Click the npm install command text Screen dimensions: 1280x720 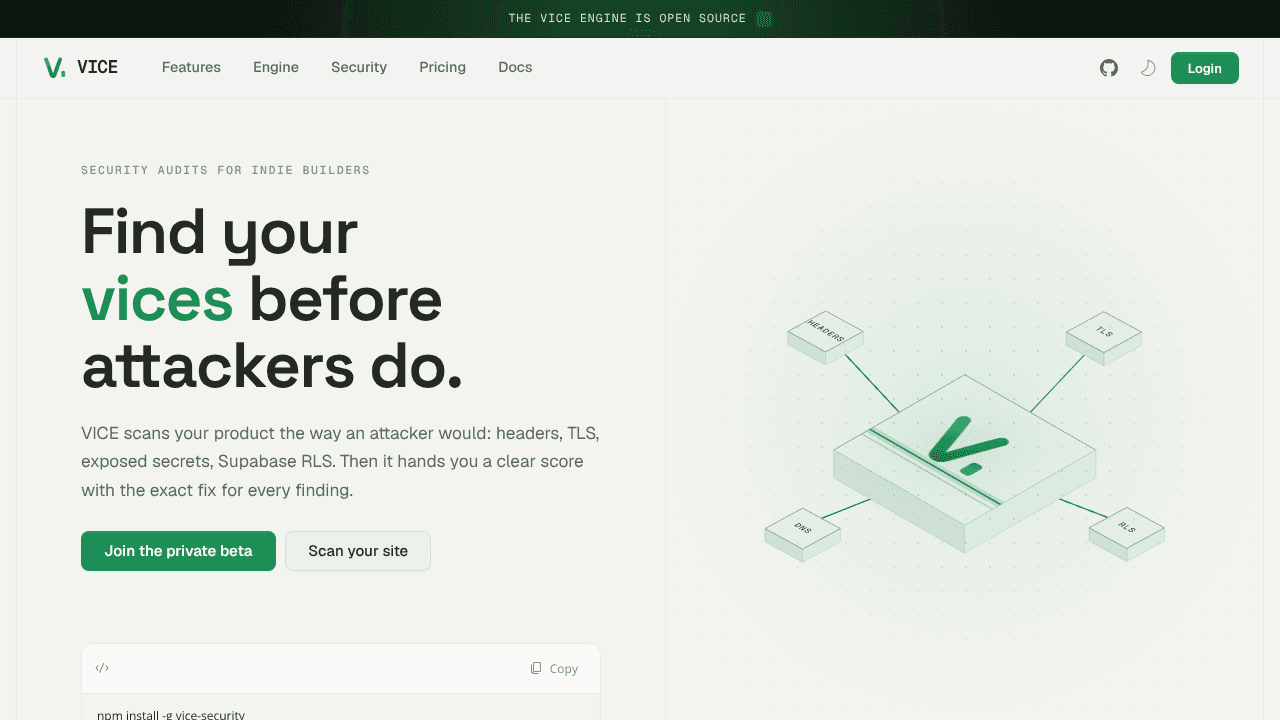click(171, 714)
